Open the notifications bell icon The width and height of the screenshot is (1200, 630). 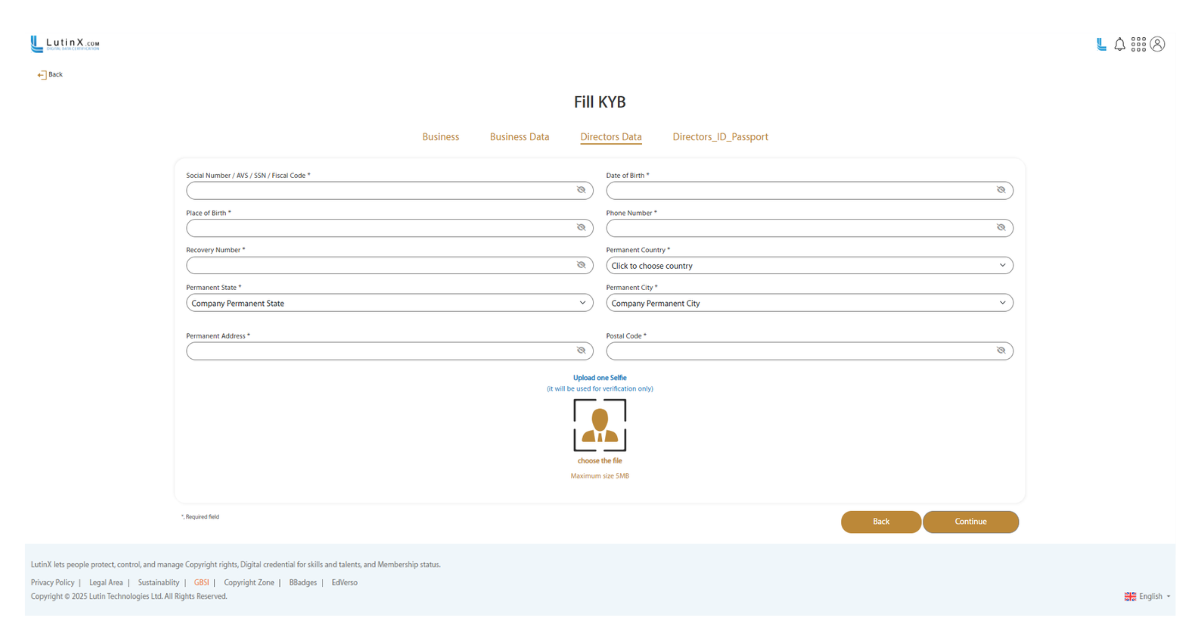click(1119, 44)
